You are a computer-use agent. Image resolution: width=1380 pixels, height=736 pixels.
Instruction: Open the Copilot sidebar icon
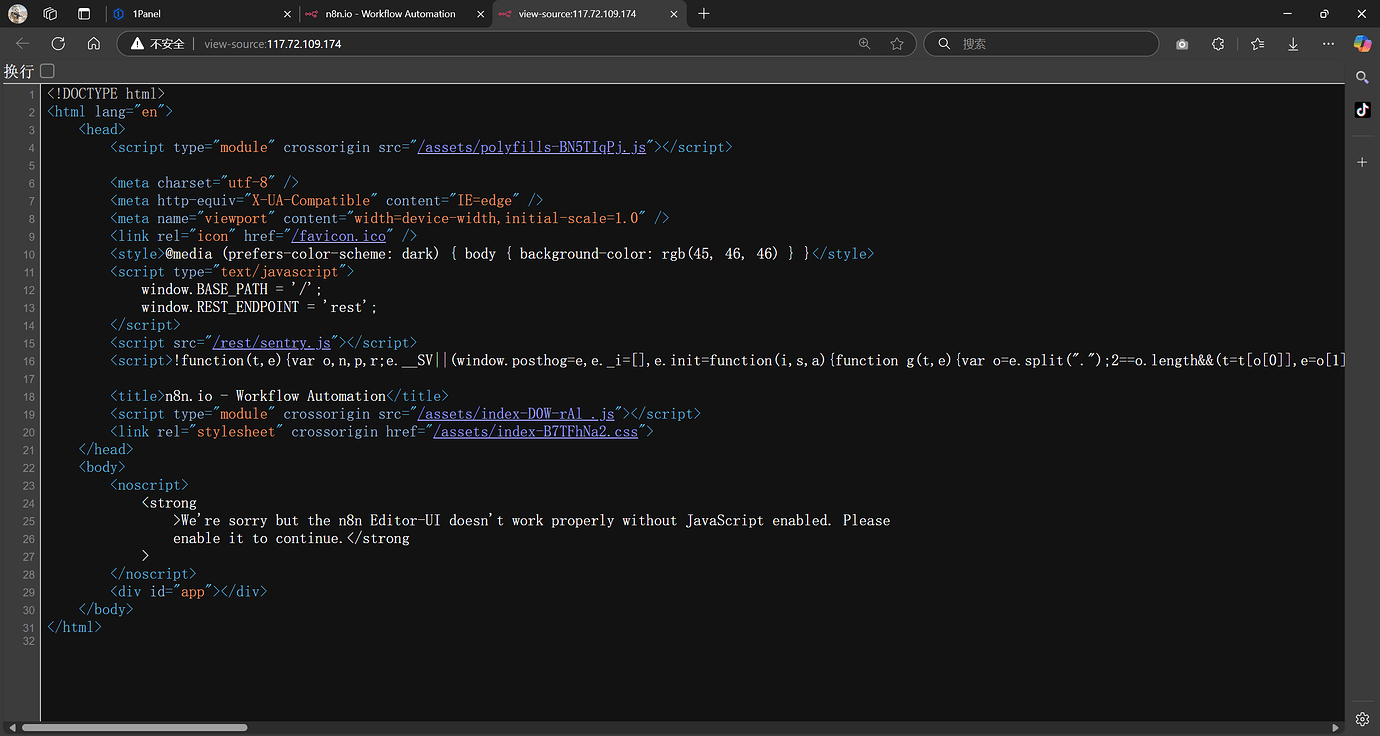tap(1362, 43)
